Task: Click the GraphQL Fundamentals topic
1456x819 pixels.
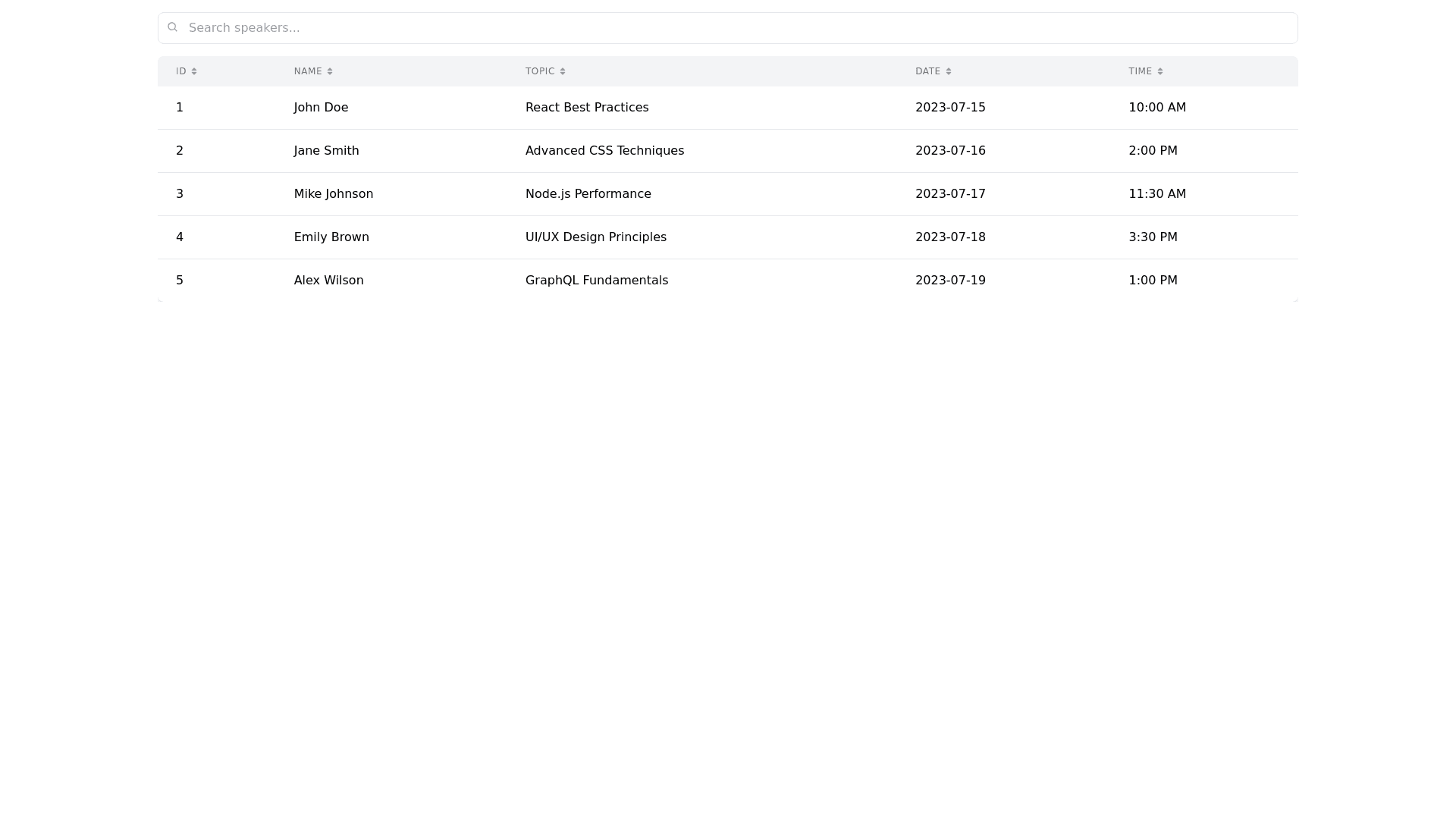Action: click(x=596, y=281)
